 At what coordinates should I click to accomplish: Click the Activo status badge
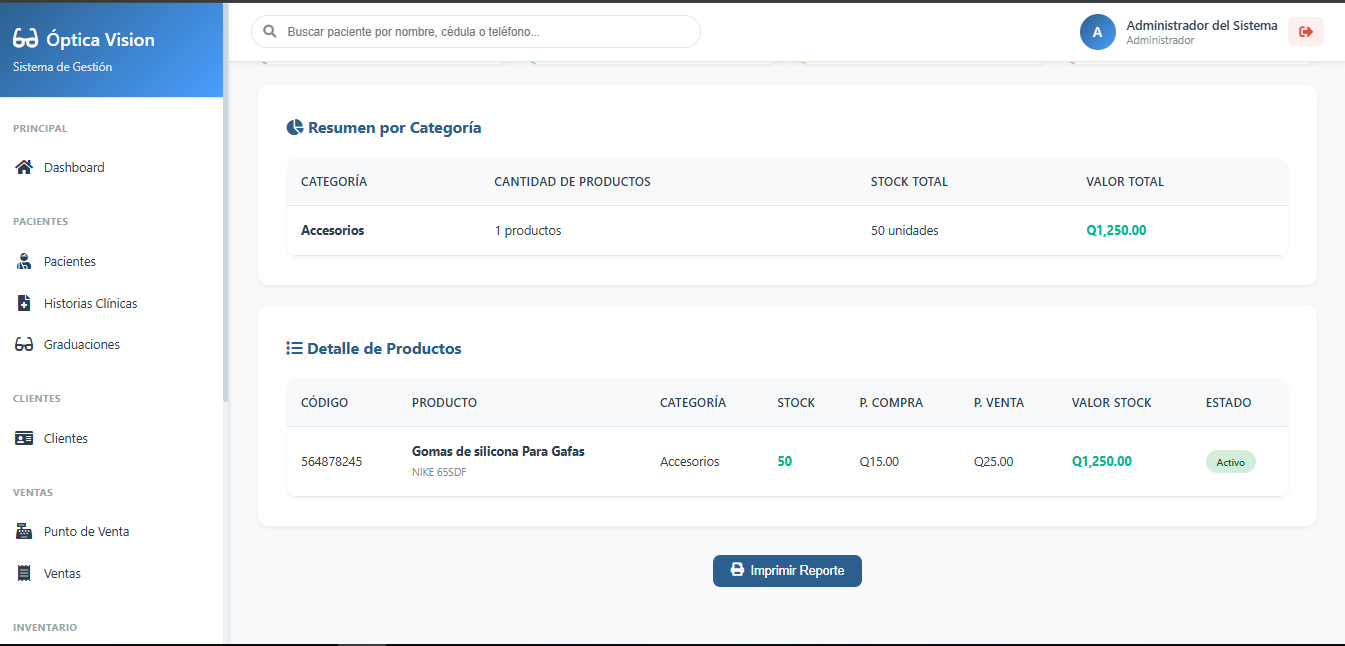click(1230, 461)
